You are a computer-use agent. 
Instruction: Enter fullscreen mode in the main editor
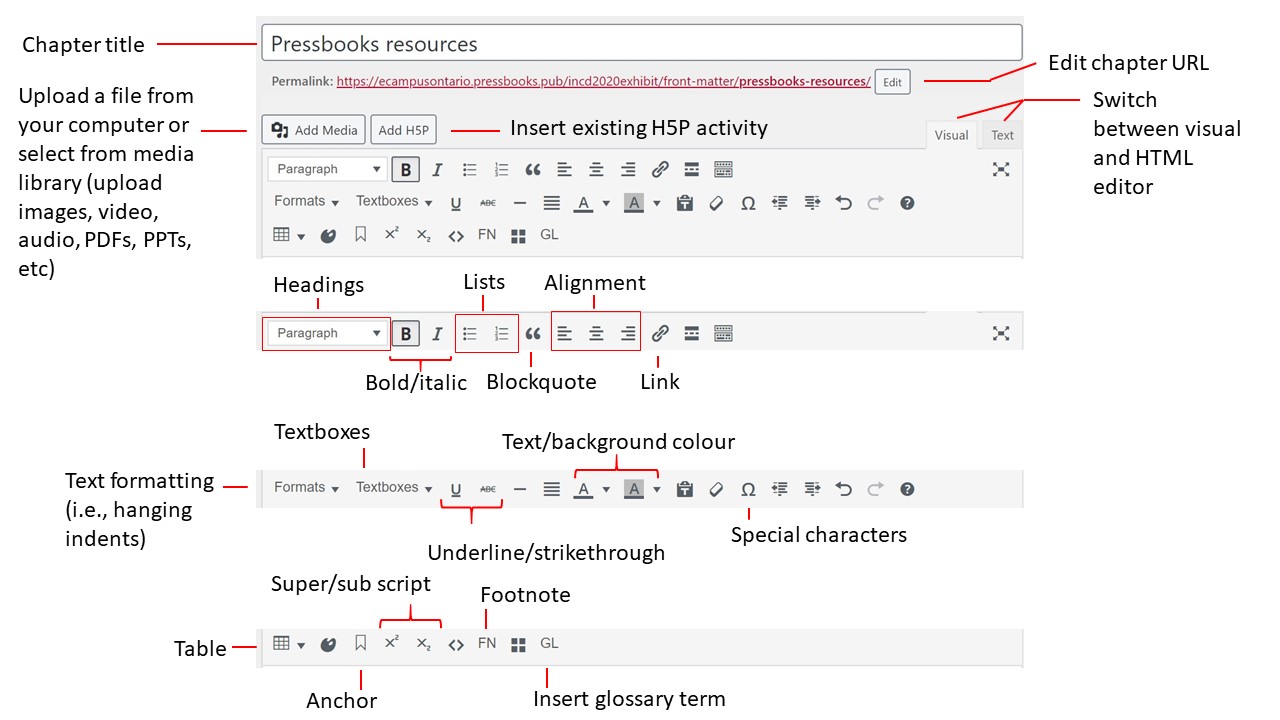(x=1001, y=169)
